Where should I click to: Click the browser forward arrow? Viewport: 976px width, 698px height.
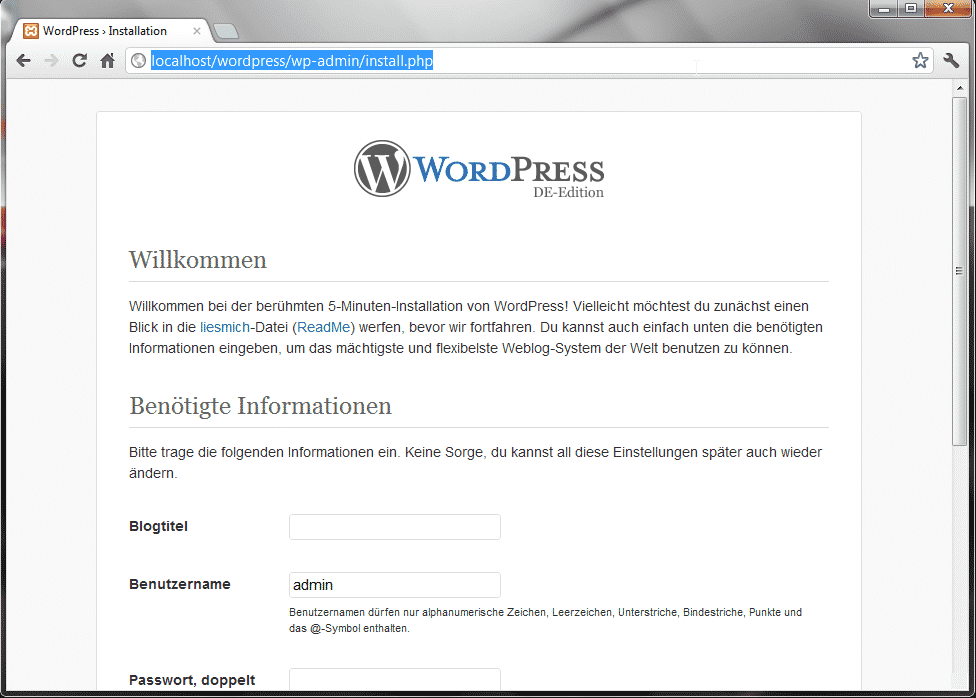[52, 60]
